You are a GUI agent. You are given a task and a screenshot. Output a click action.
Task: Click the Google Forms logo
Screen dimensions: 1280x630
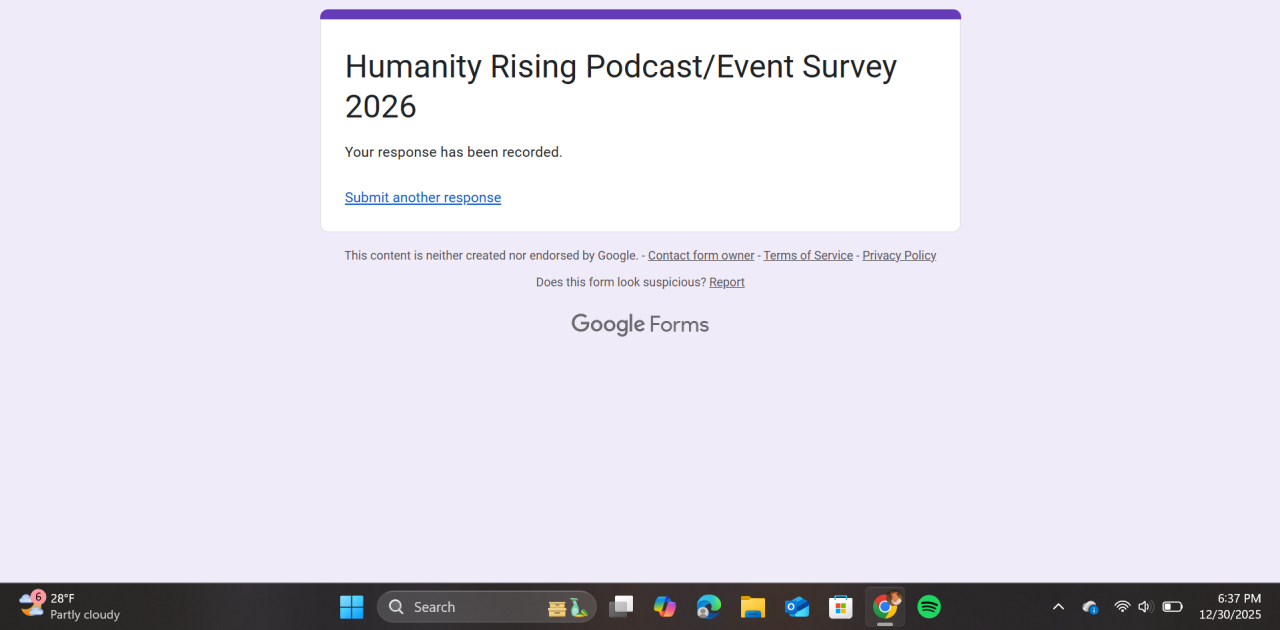[x=640, y=324]
